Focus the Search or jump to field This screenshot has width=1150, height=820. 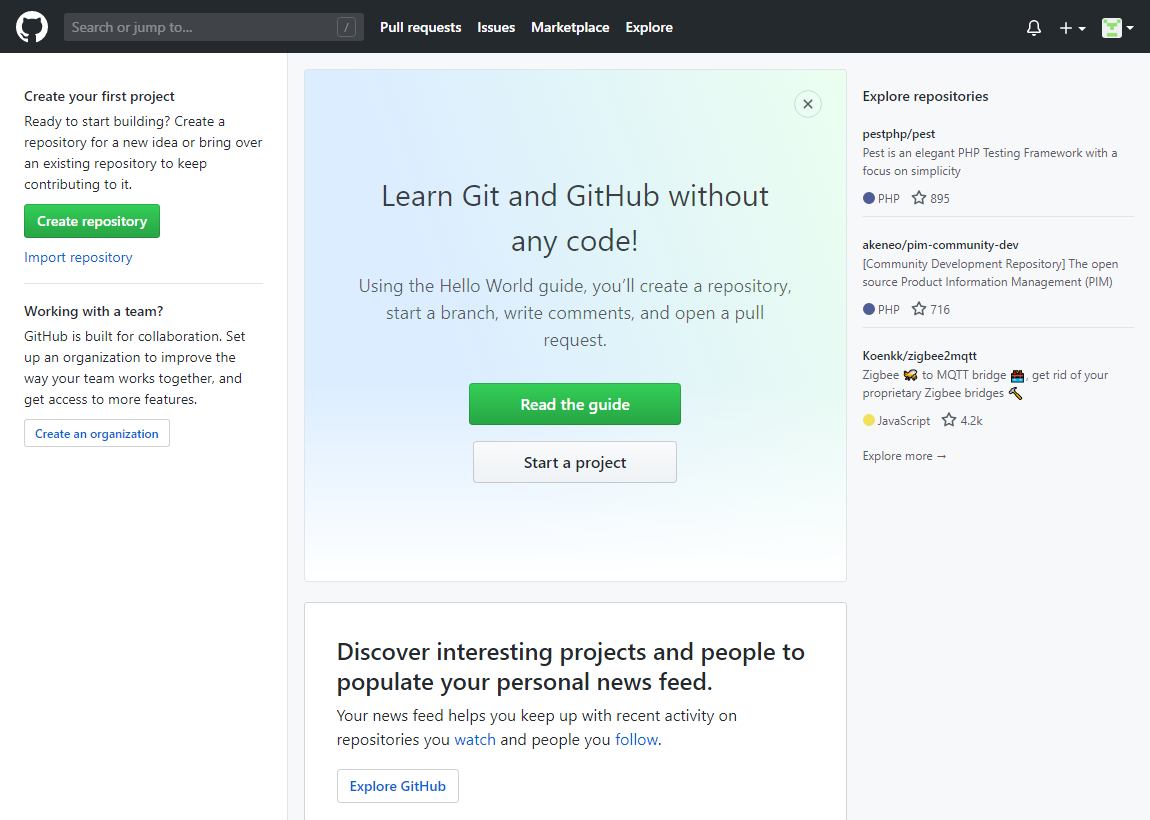(x=200, y=27)
